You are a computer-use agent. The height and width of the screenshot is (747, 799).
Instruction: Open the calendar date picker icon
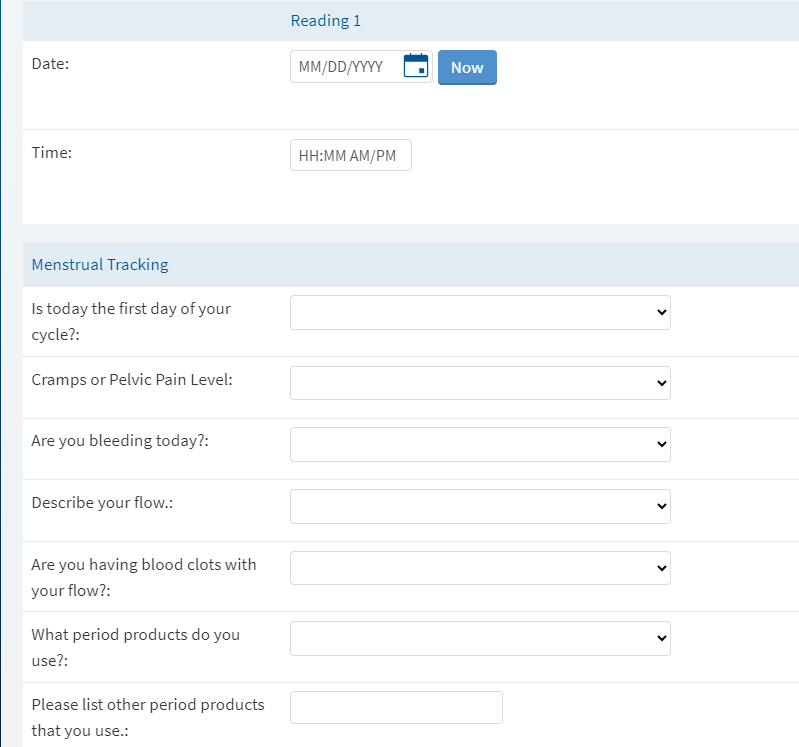[416, 66]
